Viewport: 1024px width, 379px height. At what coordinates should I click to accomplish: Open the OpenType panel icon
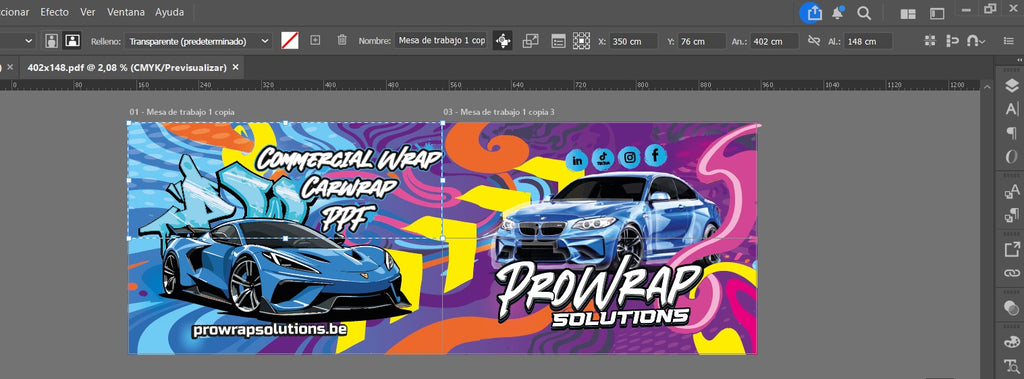point(1012,157)
